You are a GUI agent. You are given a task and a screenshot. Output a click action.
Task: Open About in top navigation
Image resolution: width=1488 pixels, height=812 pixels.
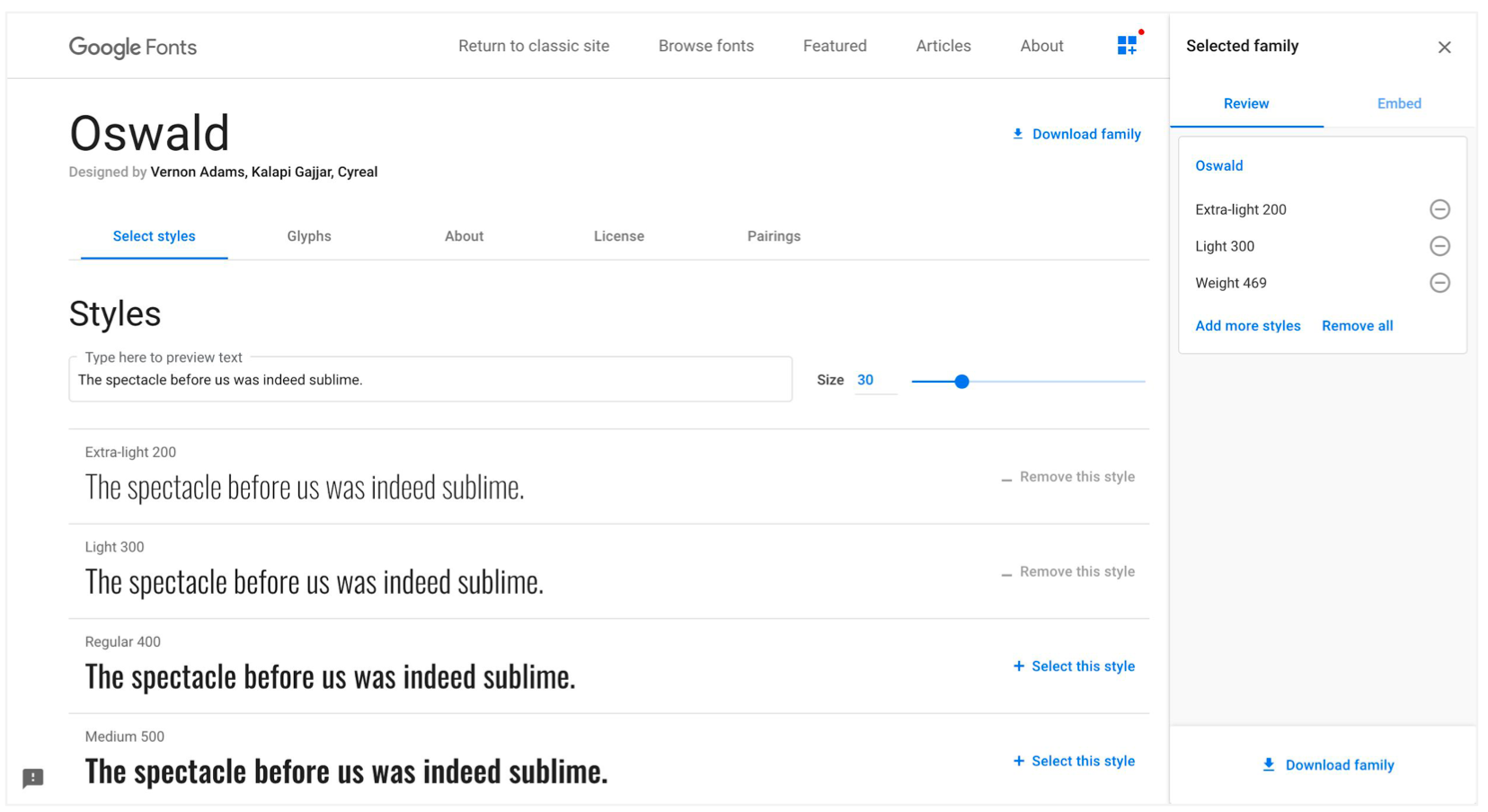(x=1041, y=46)
